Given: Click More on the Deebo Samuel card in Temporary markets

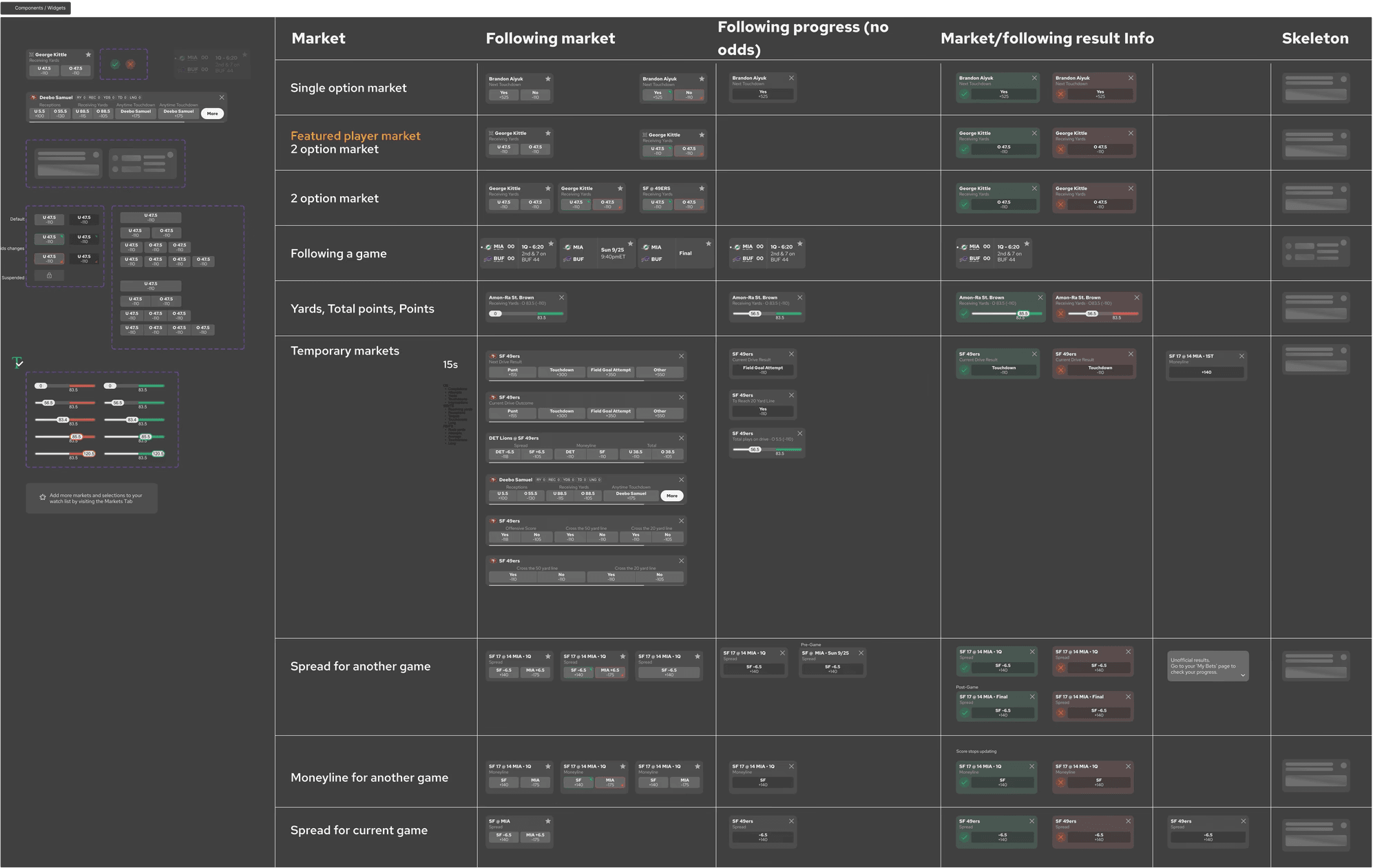Looking at the screenshot, I should coord(672,496).
